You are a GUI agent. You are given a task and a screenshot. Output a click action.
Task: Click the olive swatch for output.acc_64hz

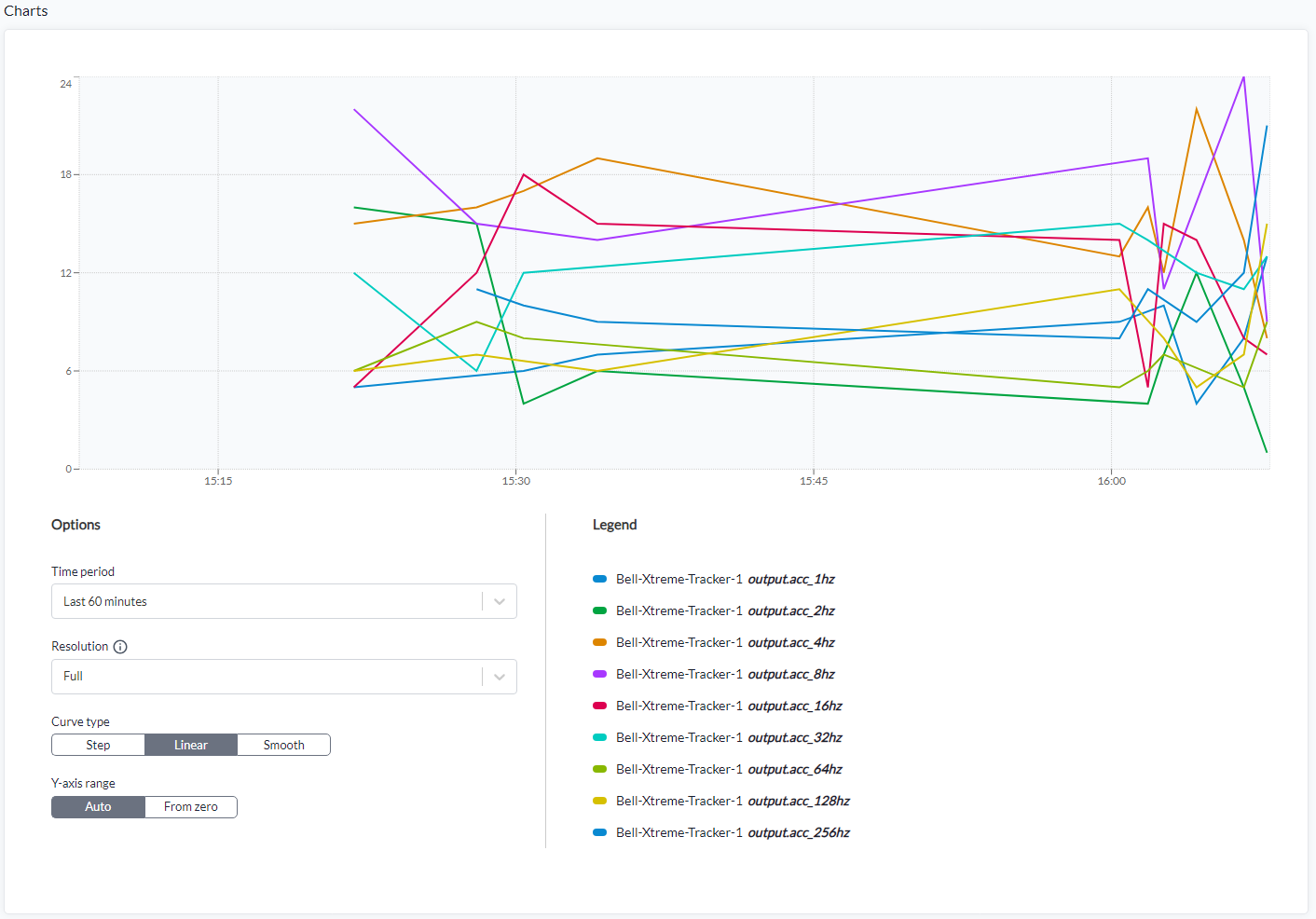[x=600, y=769]
